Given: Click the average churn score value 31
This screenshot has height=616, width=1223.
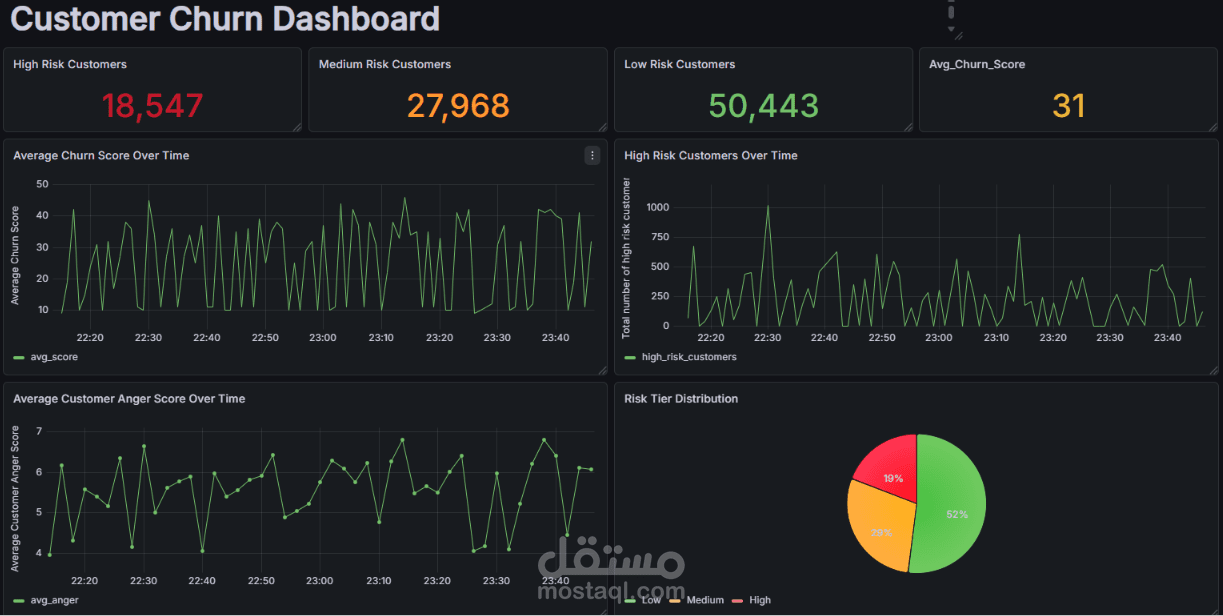Looking at the screenshot, I should (1069, 105).
